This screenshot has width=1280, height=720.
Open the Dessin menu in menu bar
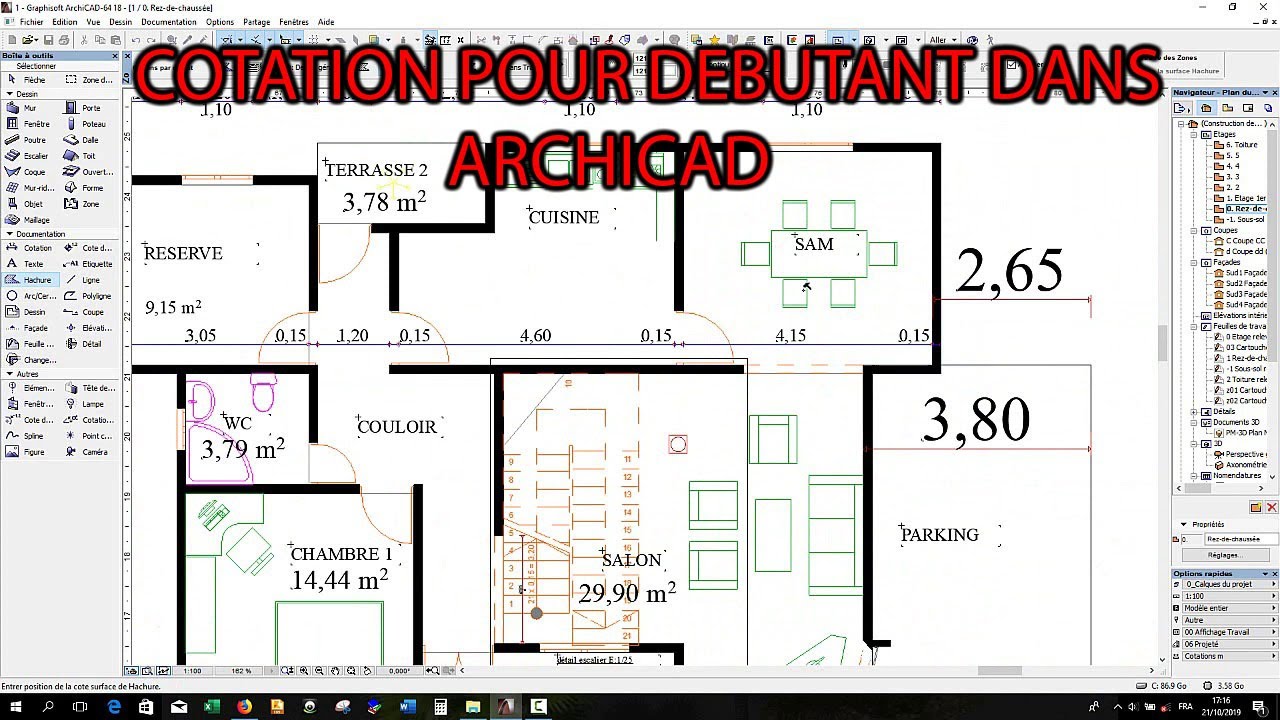tap(120, 22)
